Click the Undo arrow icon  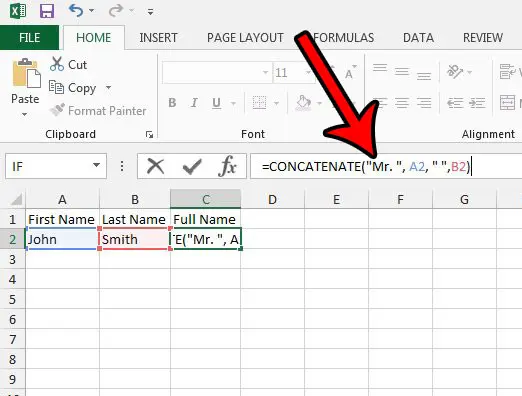(76, 10)
